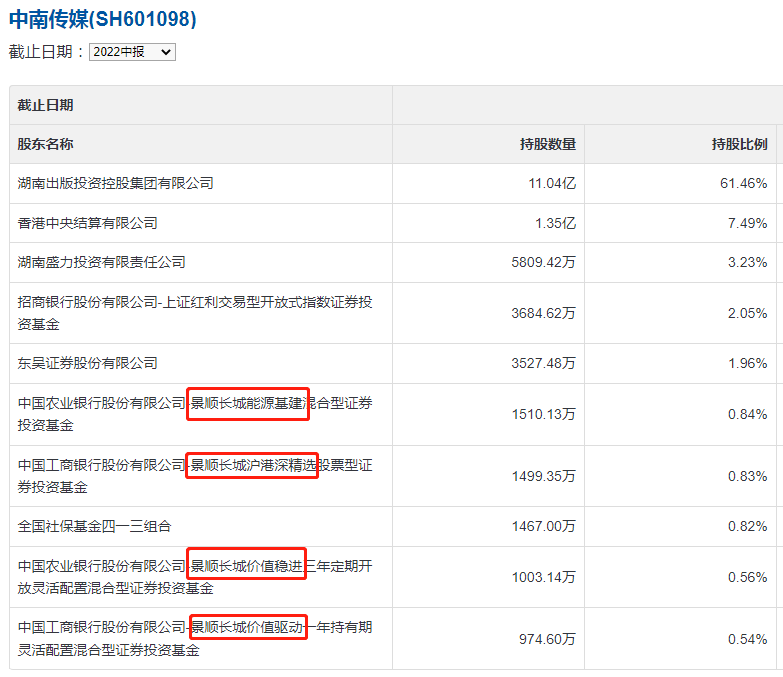The image size is (783, 677).
Task: Click the 3527.48万 holding amount
Action: [x=543, y=363]
